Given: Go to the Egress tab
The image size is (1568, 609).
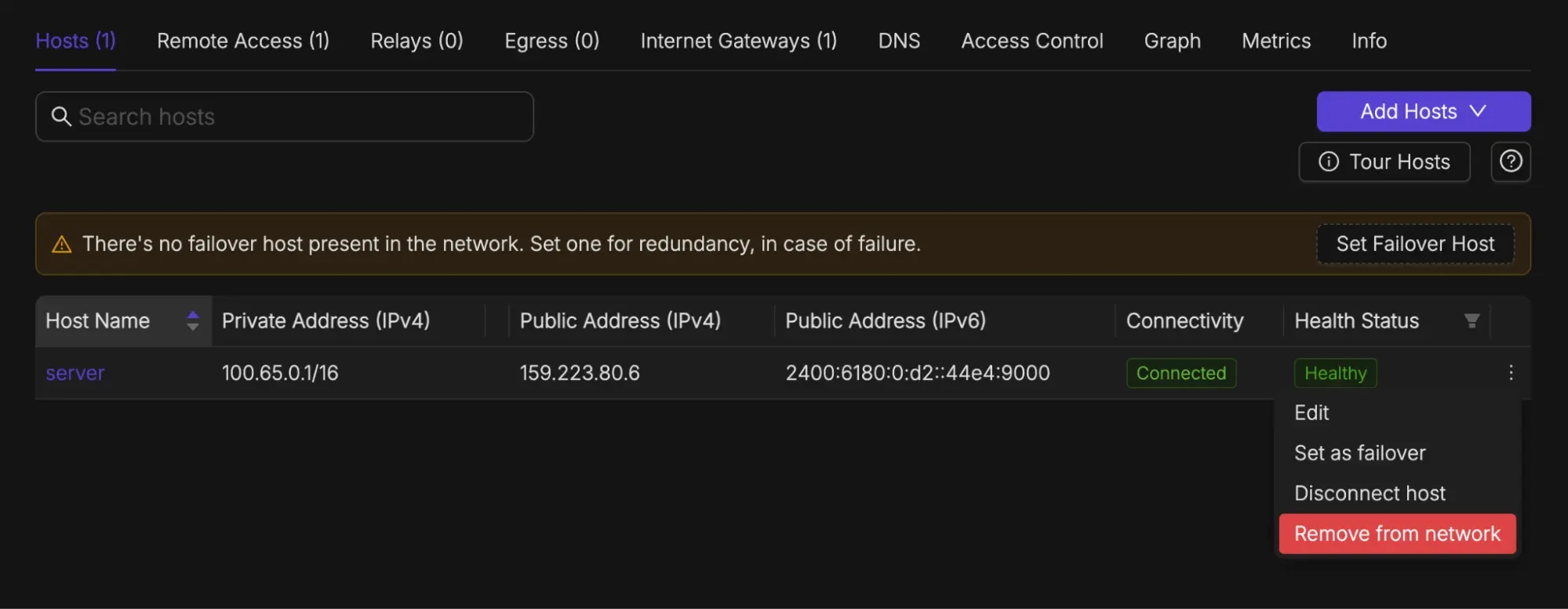Looking at the screenshot, I should click(551, 41).
